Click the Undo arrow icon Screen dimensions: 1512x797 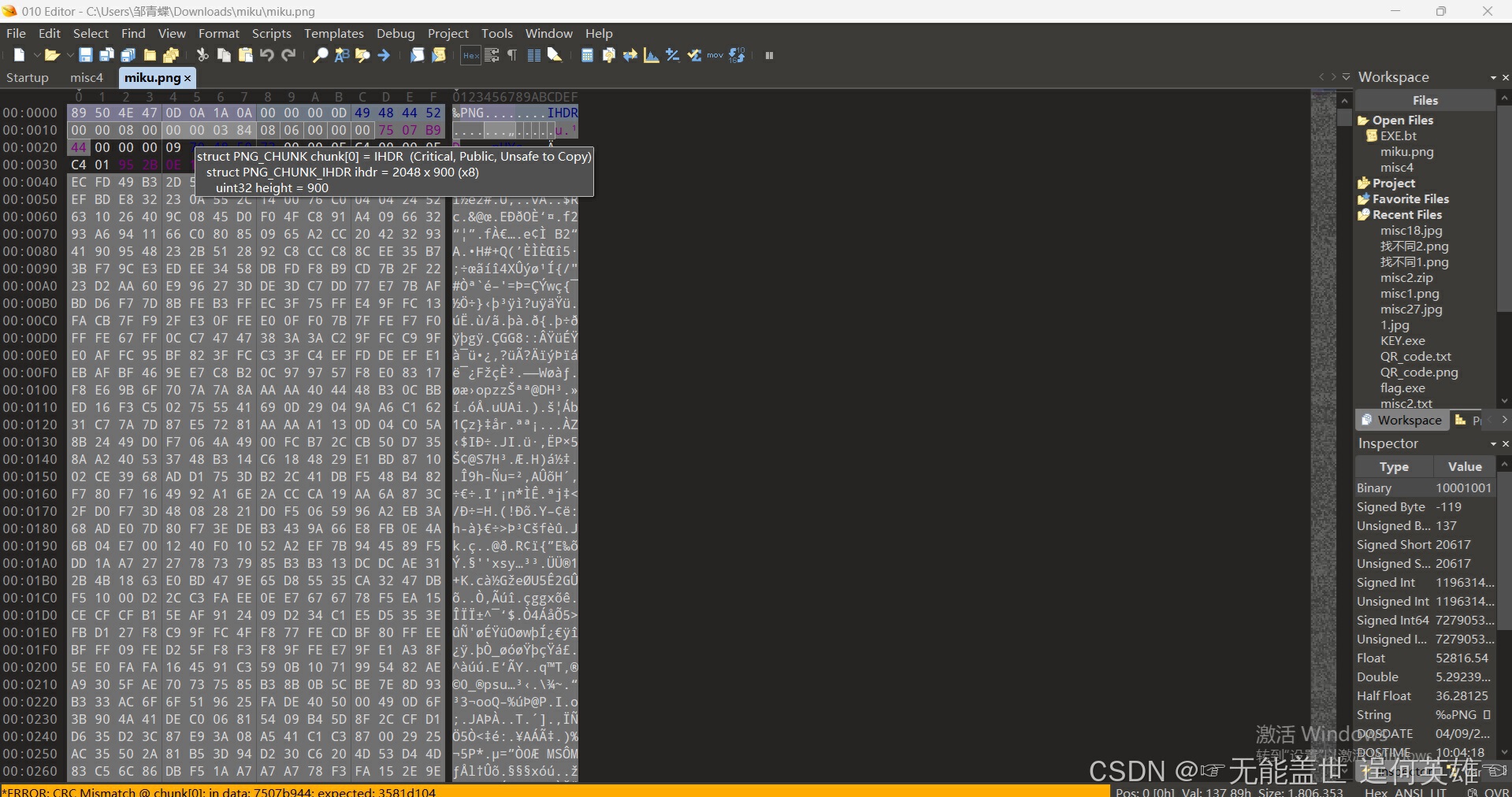pyautogui.click(x=267, y=55)
